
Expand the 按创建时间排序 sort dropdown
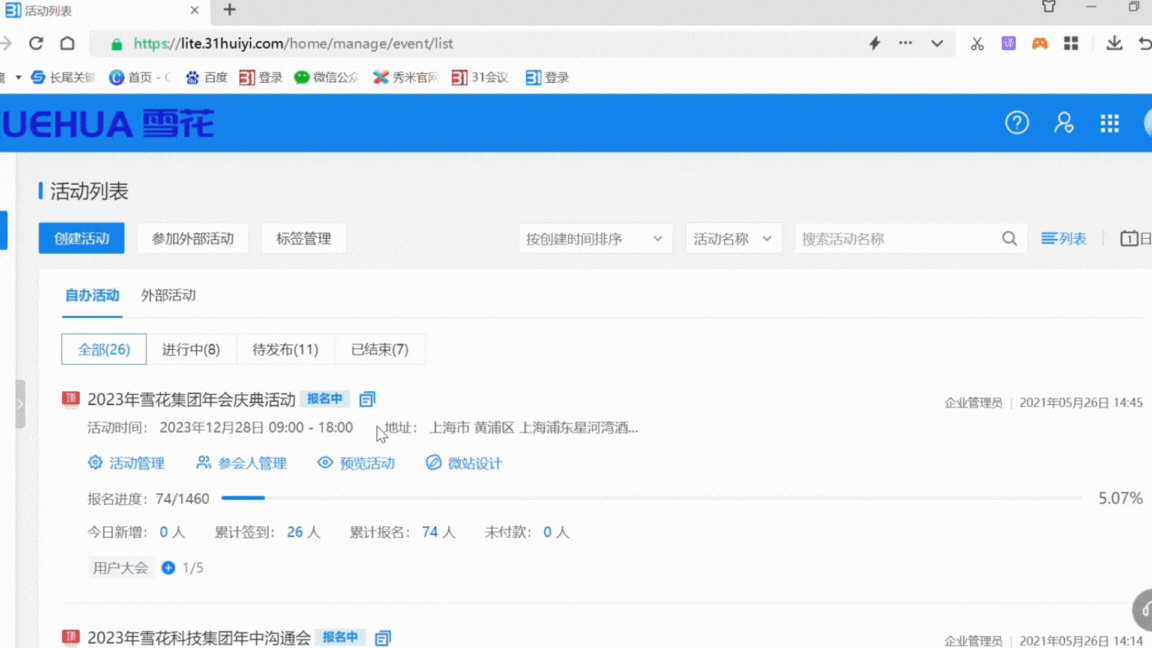coord(595,239)
